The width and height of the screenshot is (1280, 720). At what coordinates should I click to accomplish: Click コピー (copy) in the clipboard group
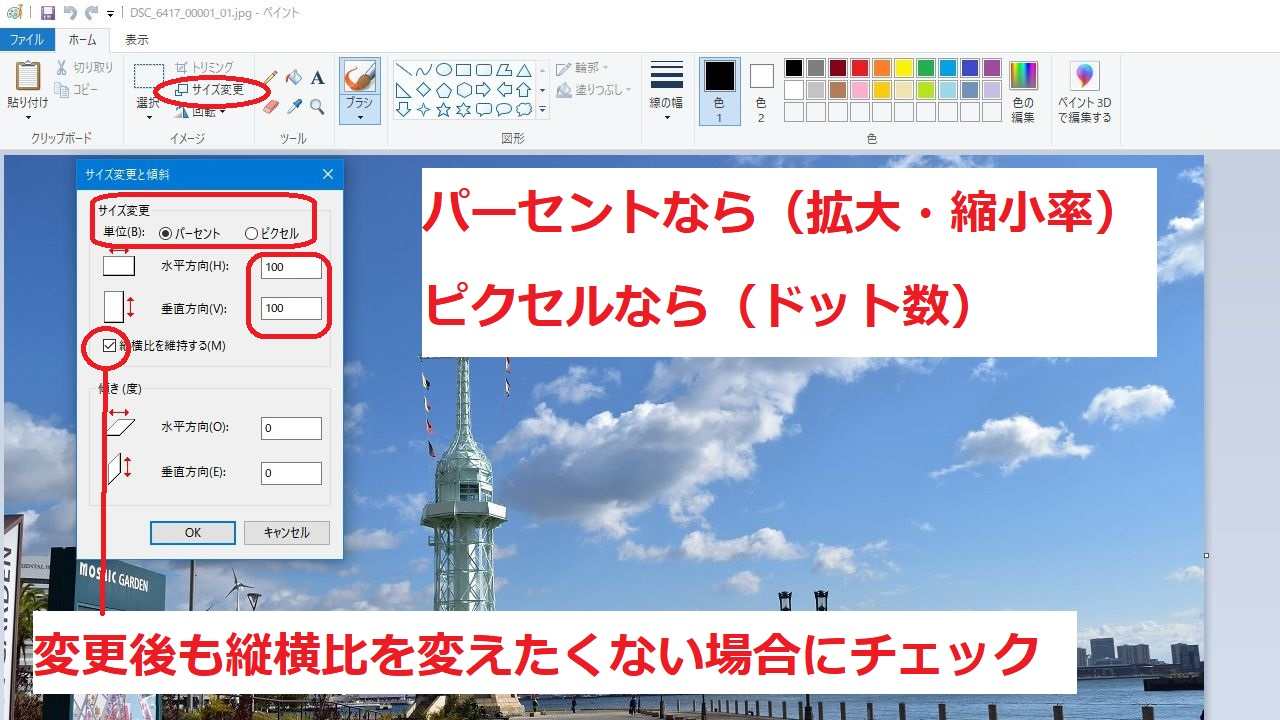click(x=77, y=90)
